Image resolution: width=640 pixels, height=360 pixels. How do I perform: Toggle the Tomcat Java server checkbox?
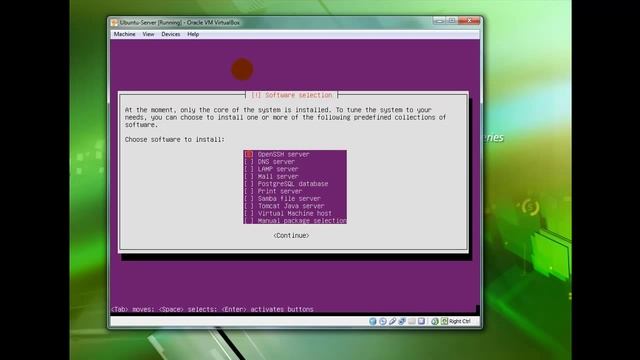pyautogui.click(x=249, y=206)
